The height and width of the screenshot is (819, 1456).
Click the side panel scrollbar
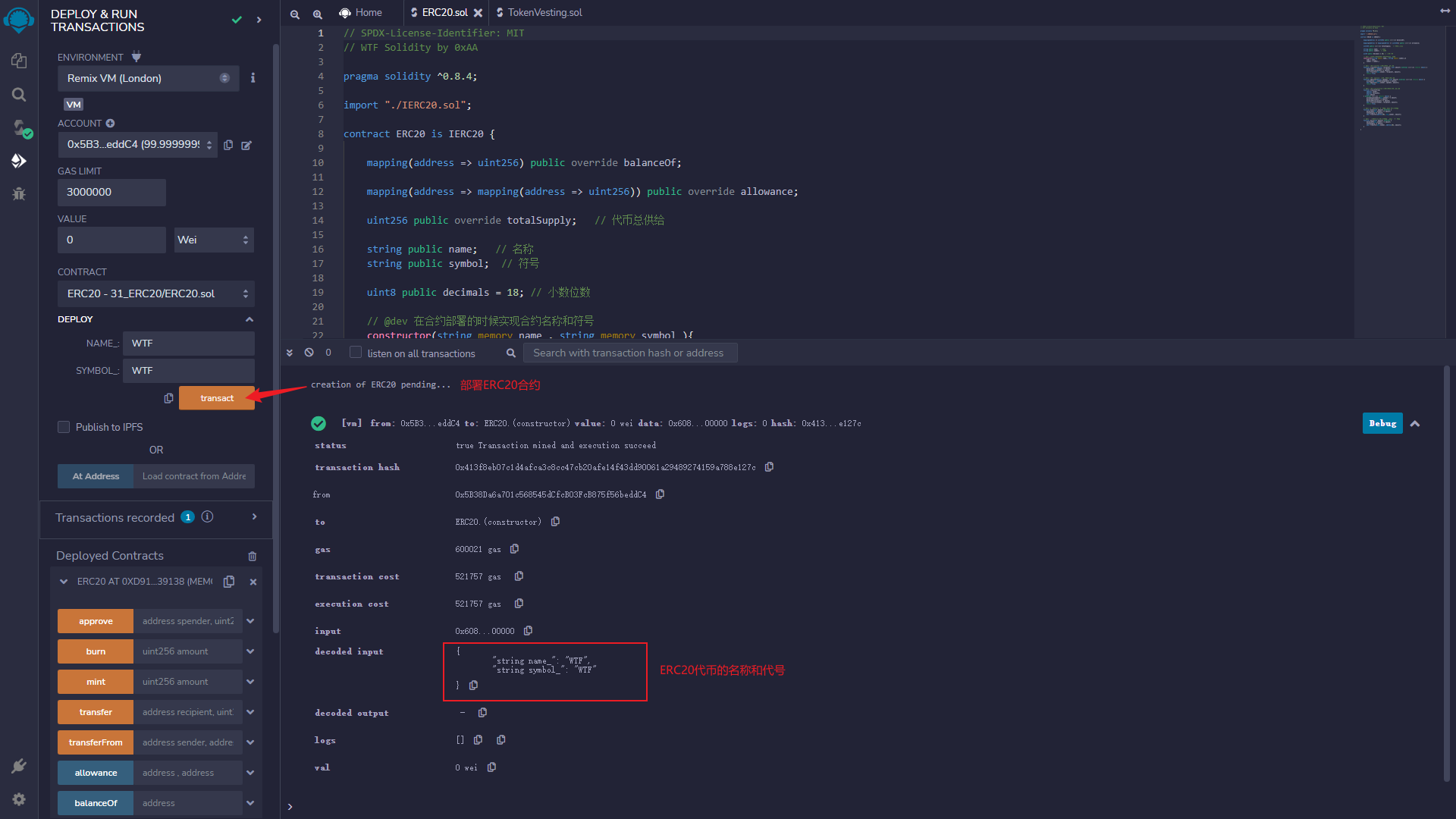click(276, 337)
